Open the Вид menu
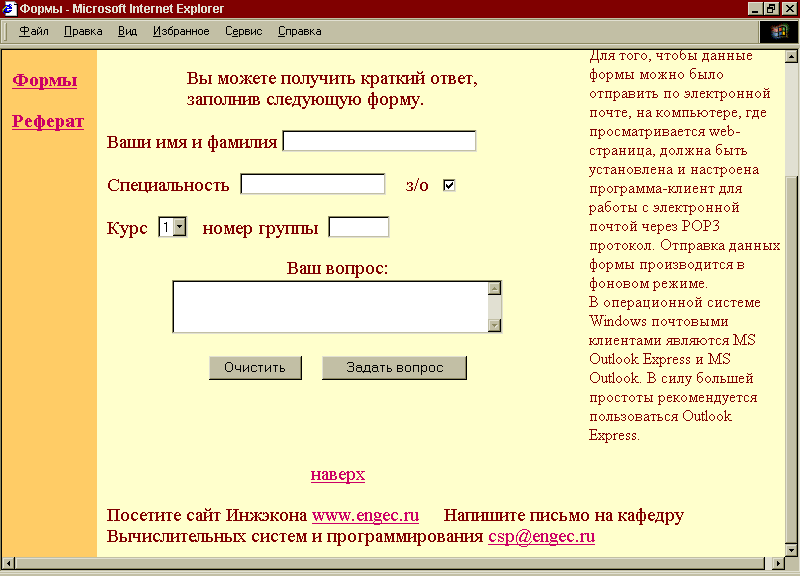Viewport: 800px width, 576px height. pos(128,32)
